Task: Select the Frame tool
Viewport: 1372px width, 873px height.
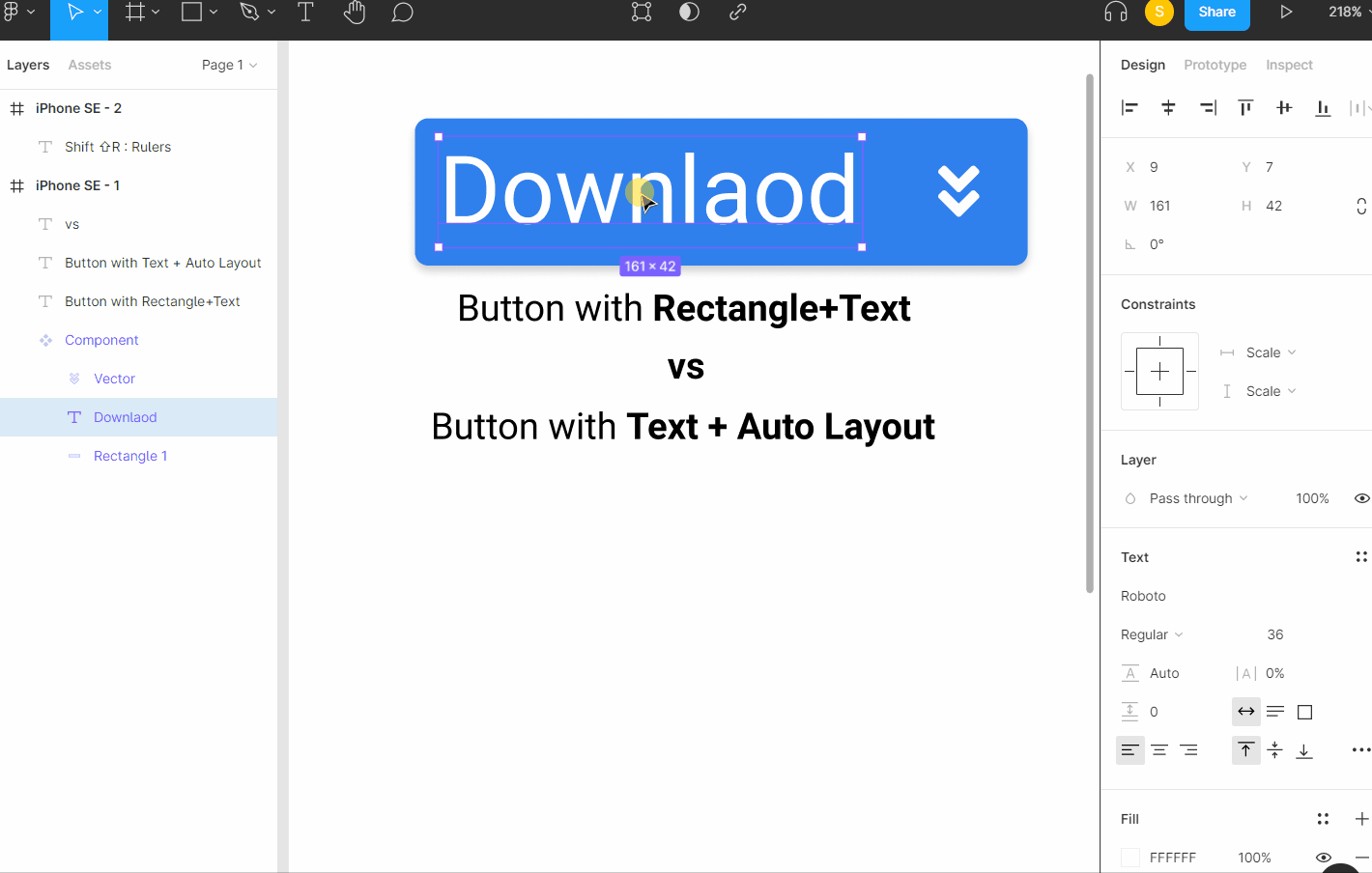Action: [135, 12]
